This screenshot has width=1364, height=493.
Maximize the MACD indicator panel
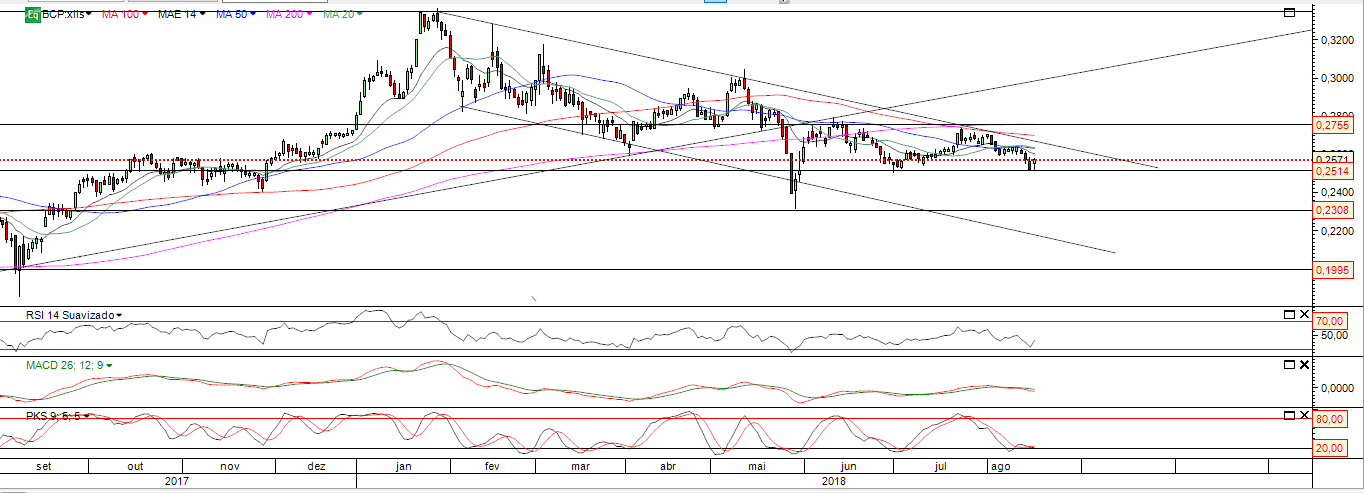pos(1289,365)
